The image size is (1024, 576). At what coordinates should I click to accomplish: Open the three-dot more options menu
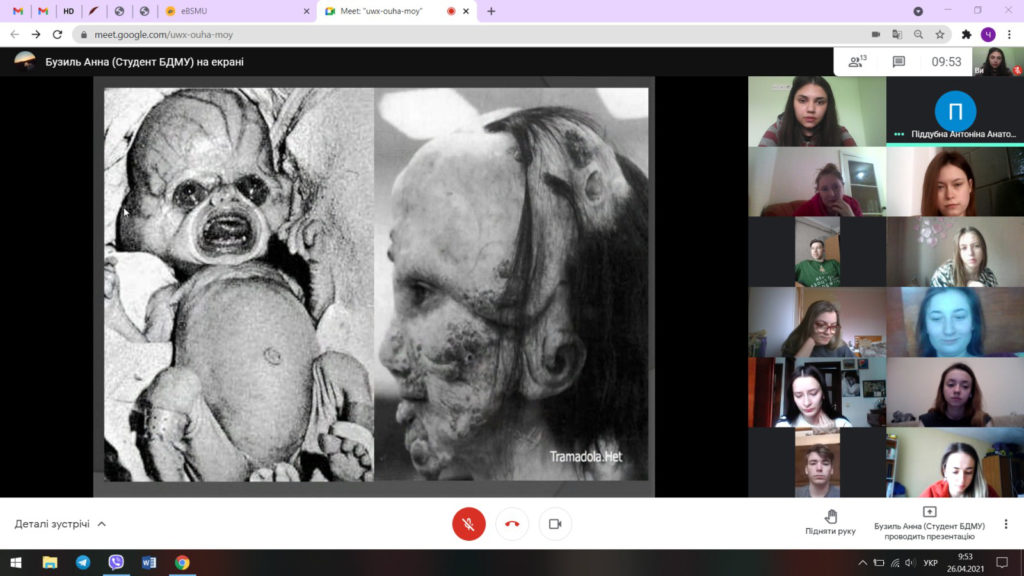pyautogui.click(x=1005, y=523)
